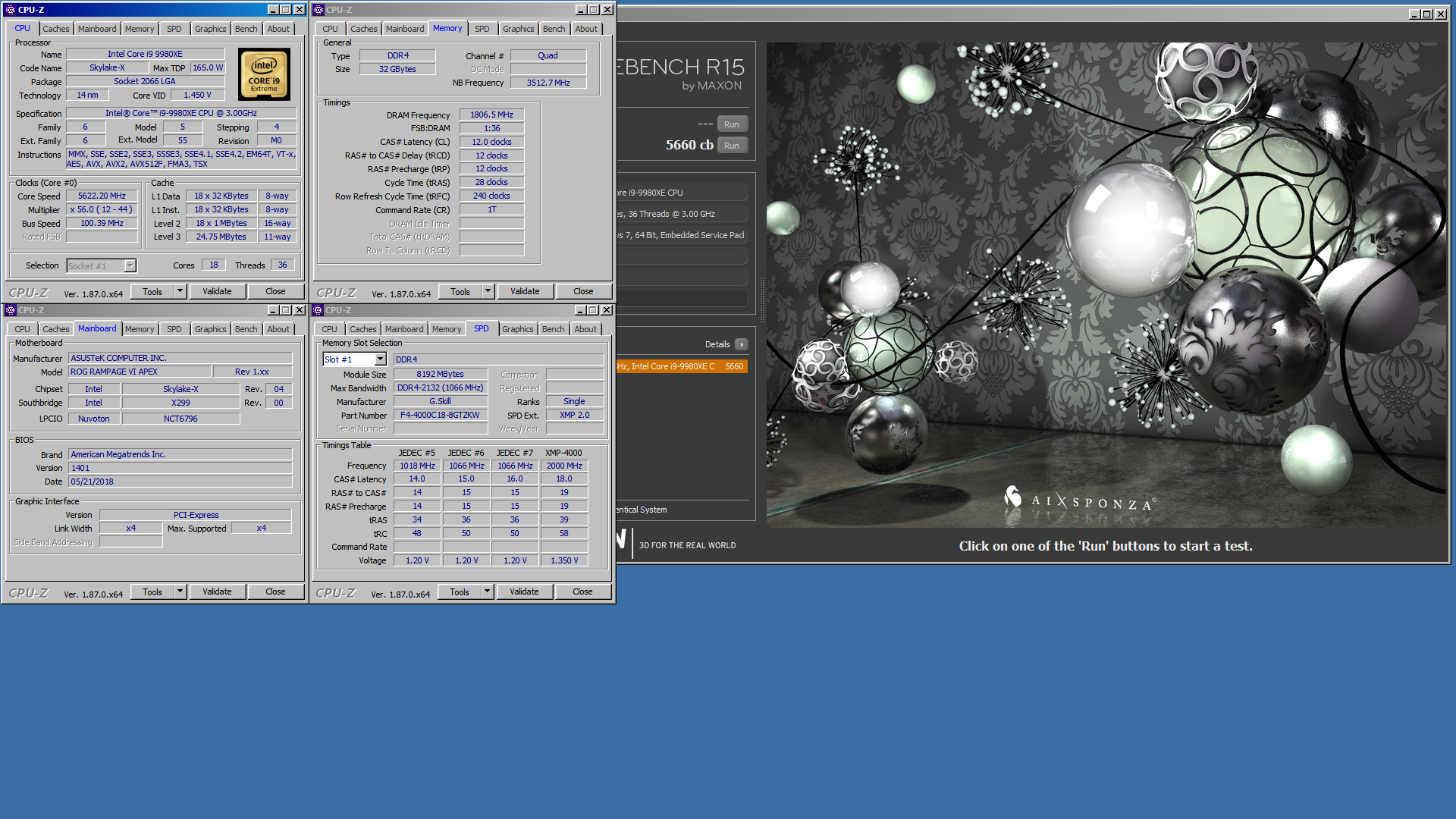Close the Cinebench window
Viewport: 1456px width, 819px height.
click(x=1439, y=14)
